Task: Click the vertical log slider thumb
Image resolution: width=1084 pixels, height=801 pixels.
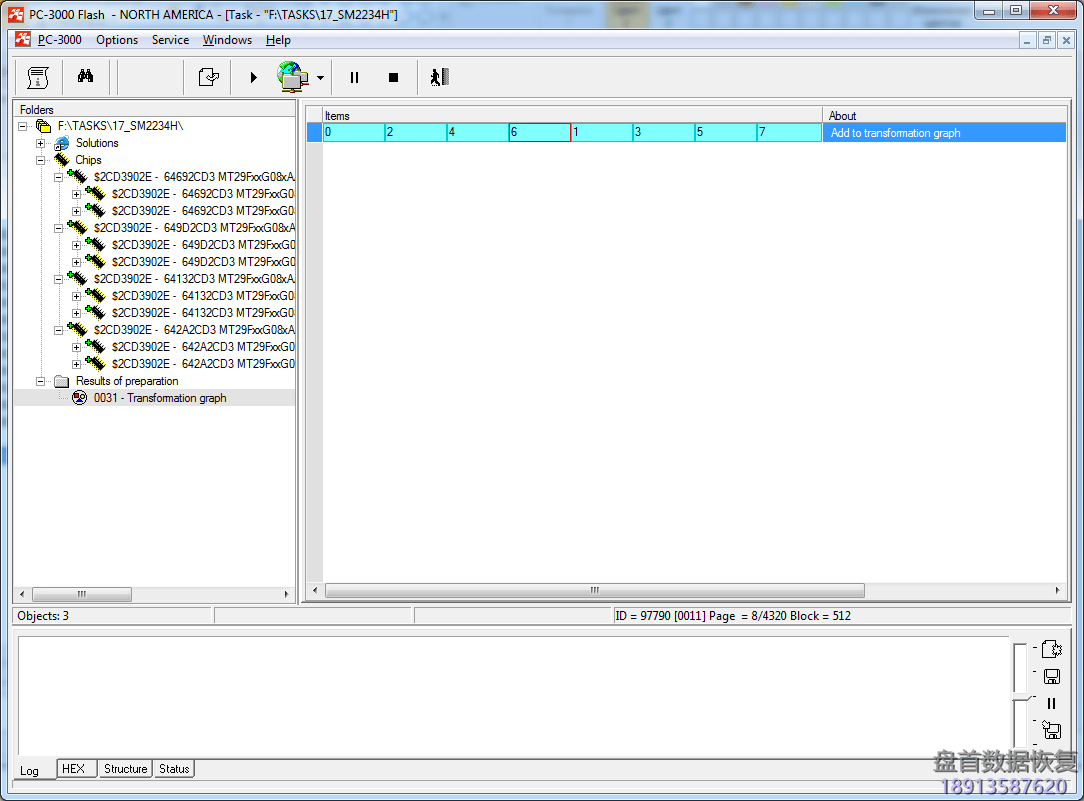Action: pyautogui.click(x=1018, y=696)
